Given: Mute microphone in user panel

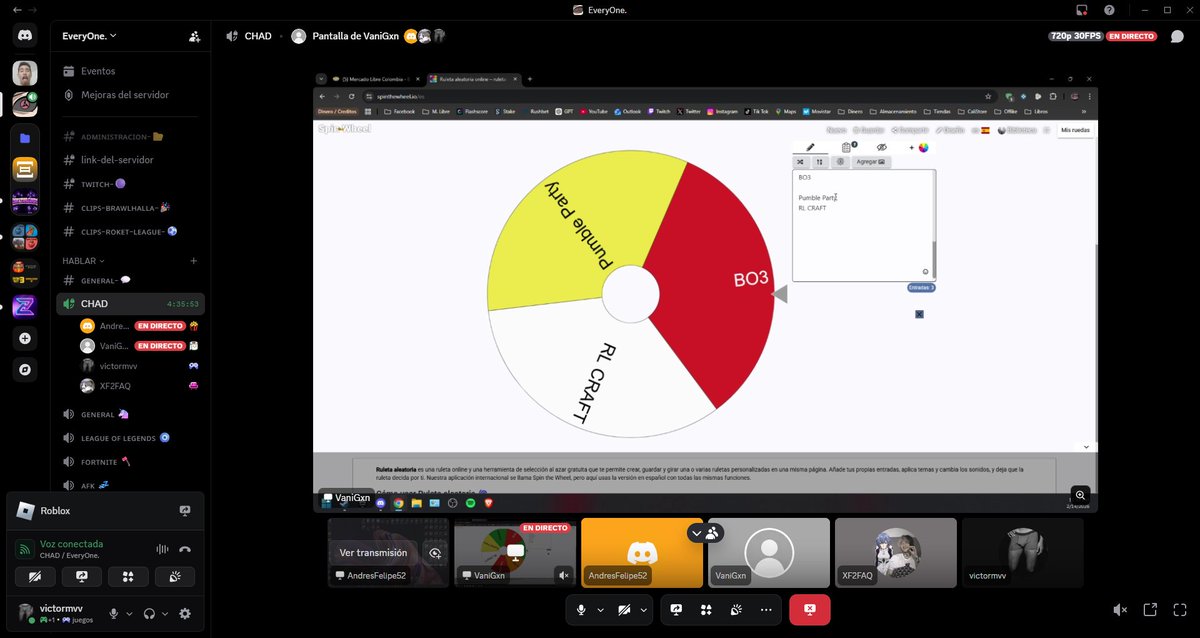Looking at the screenshot, I should tap(114, 614).
